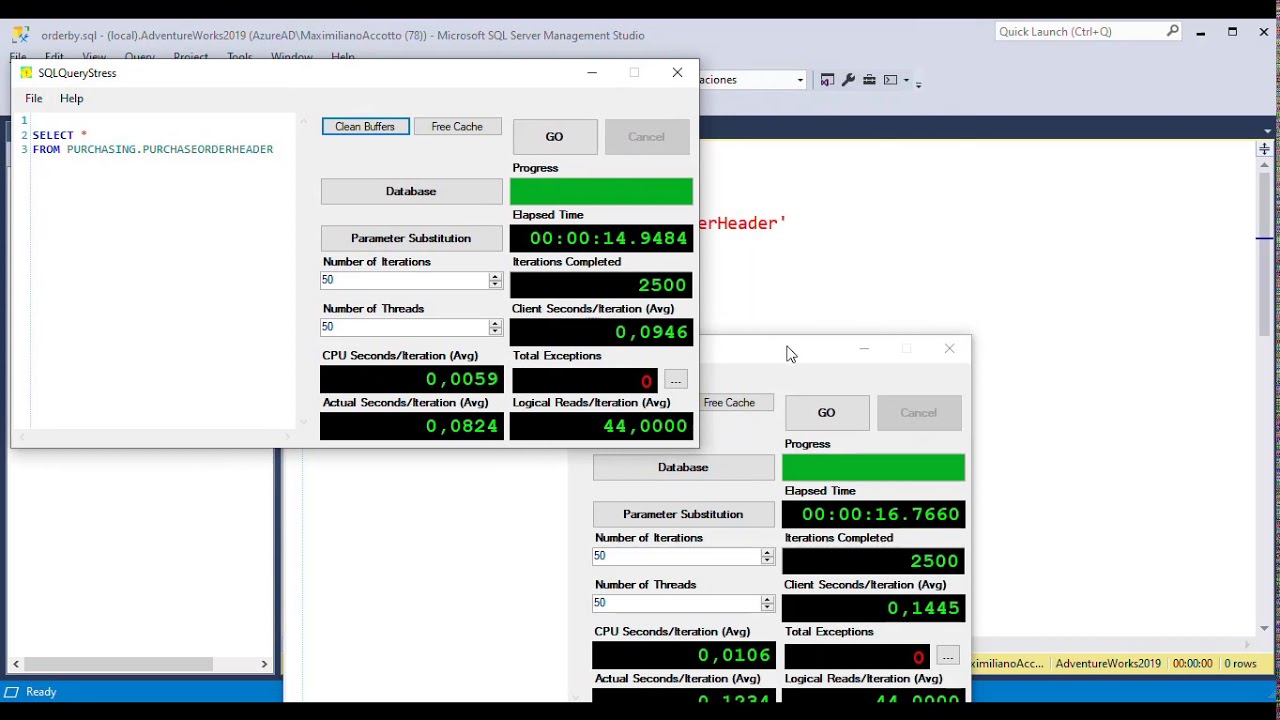Adjust Number of Iterations stepper in back window
Viewport: 1280px width, 720px height.
tap(767, 556)
